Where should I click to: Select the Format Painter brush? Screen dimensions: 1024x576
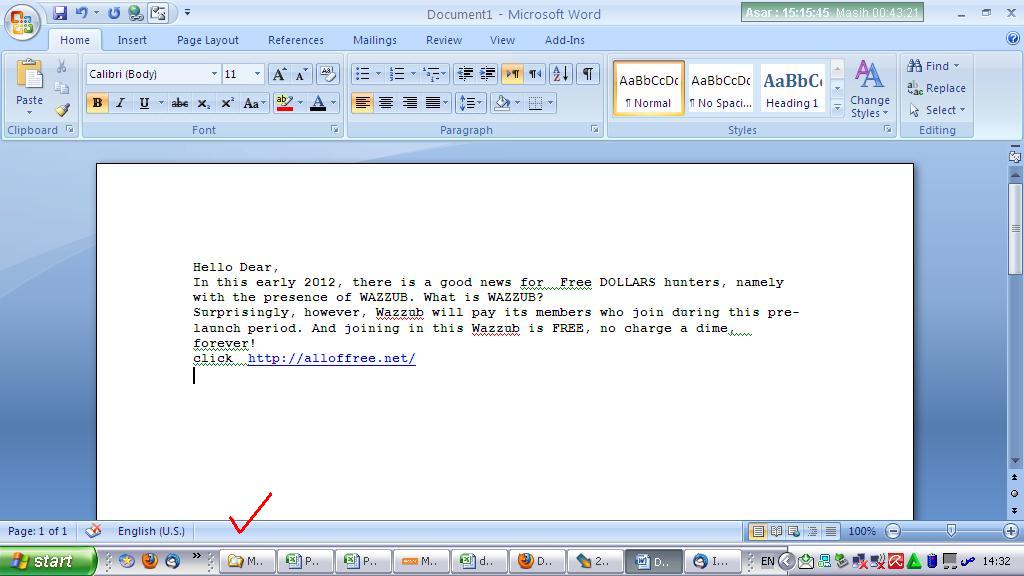(62, 110)
